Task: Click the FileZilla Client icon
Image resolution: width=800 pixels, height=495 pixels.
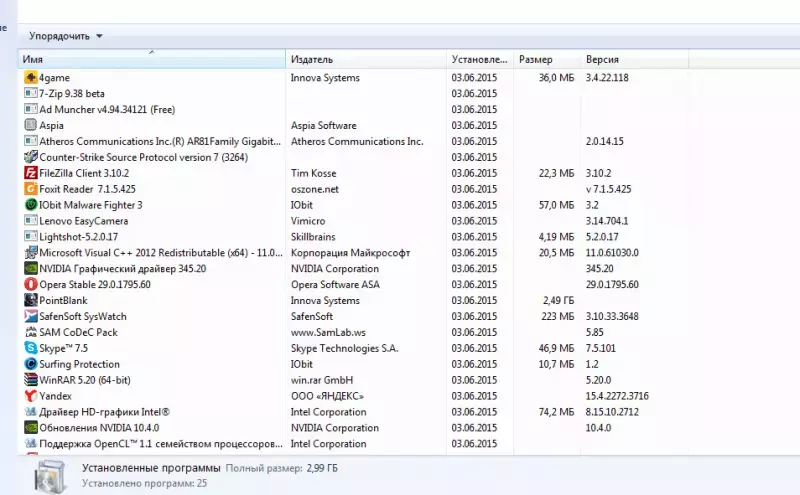Action: tap(31, 173)
